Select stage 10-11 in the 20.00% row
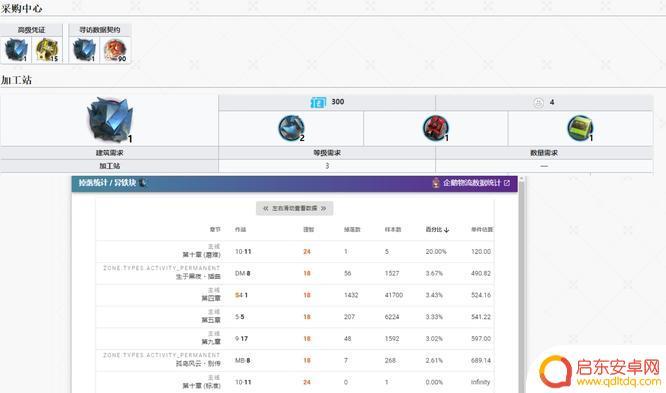 (243, 252)
